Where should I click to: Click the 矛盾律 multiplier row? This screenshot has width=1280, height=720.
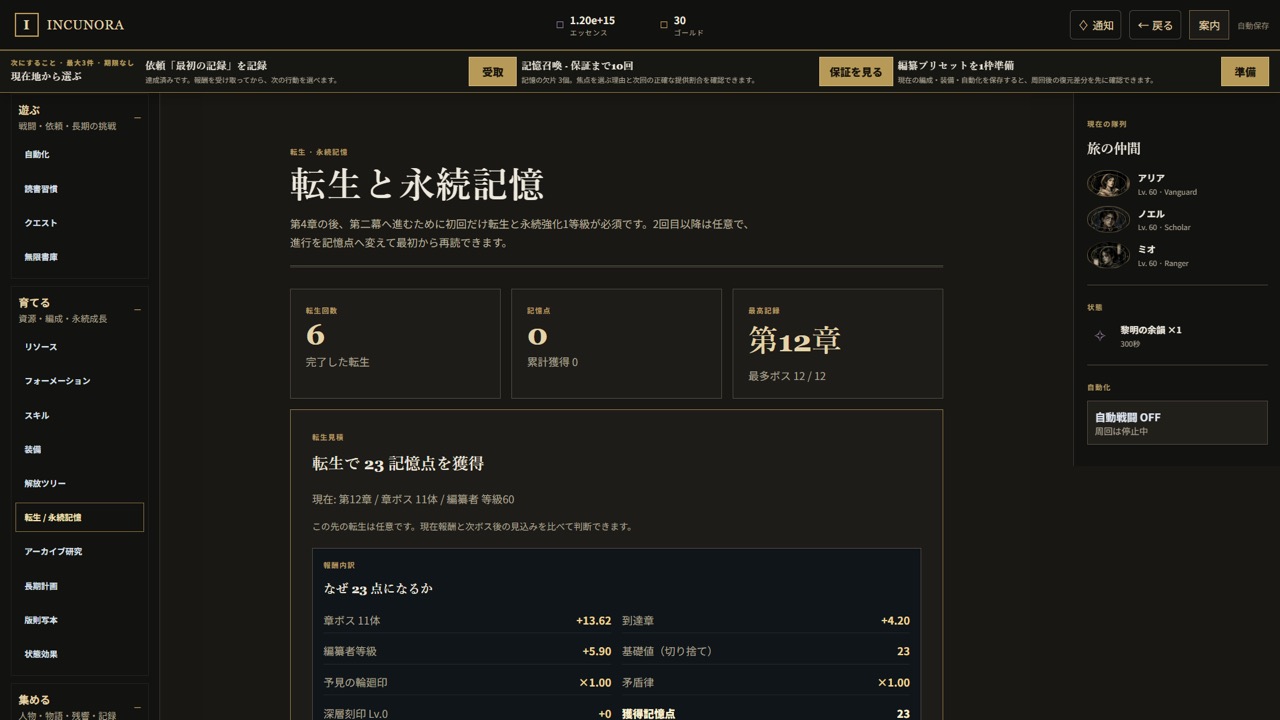point(766,683)
